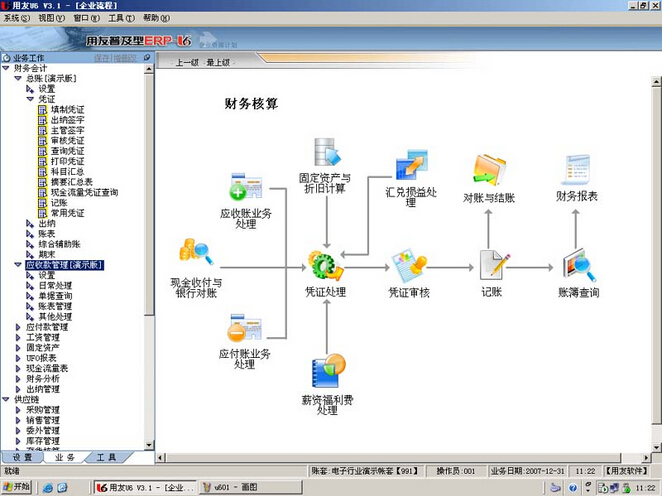The width and height of the screenshot is (662, 496).
Task: Click the Windows 开始 start button
Action: pos(17,487)
